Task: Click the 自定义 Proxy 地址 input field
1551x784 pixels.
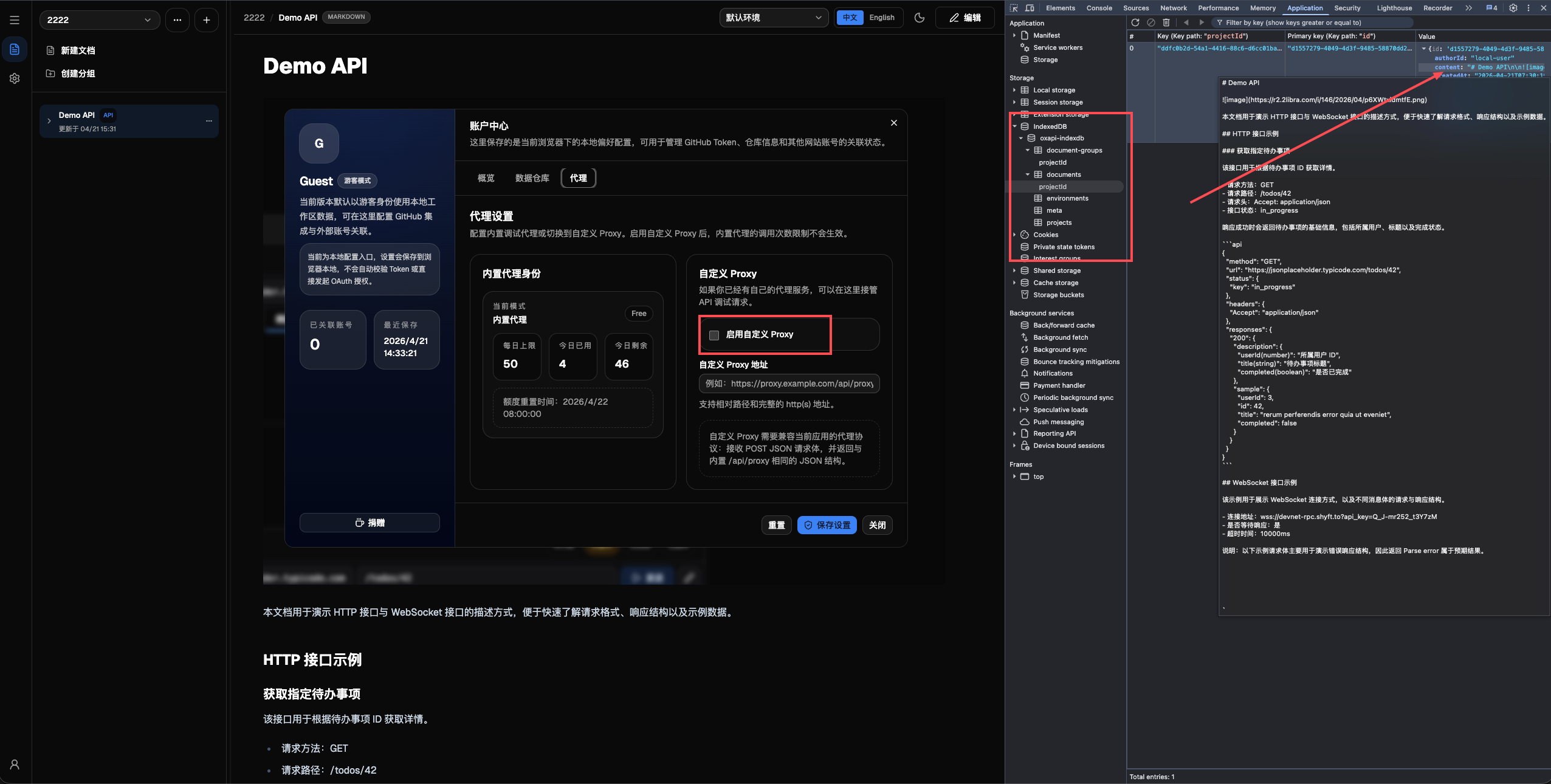Action: pos(789,383)
